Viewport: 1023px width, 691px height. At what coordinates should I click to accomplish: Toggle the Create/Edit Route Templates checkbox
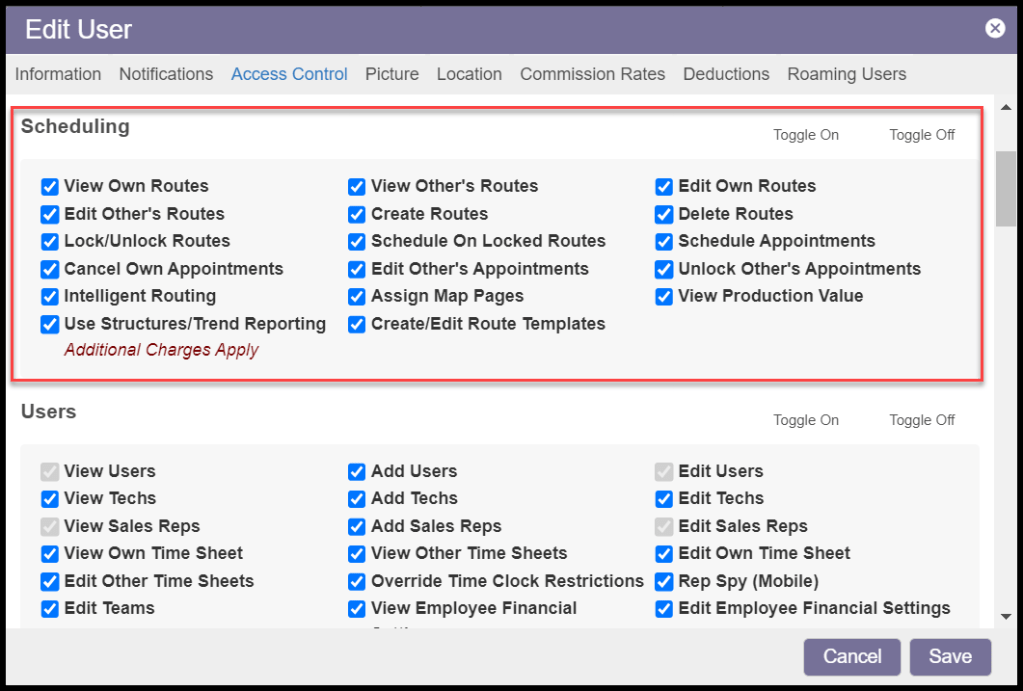(357, 324)
